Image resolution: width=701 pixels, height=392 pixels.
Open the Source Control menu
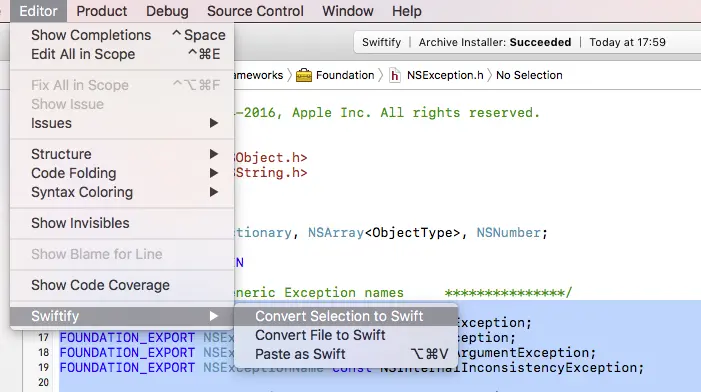255,11
